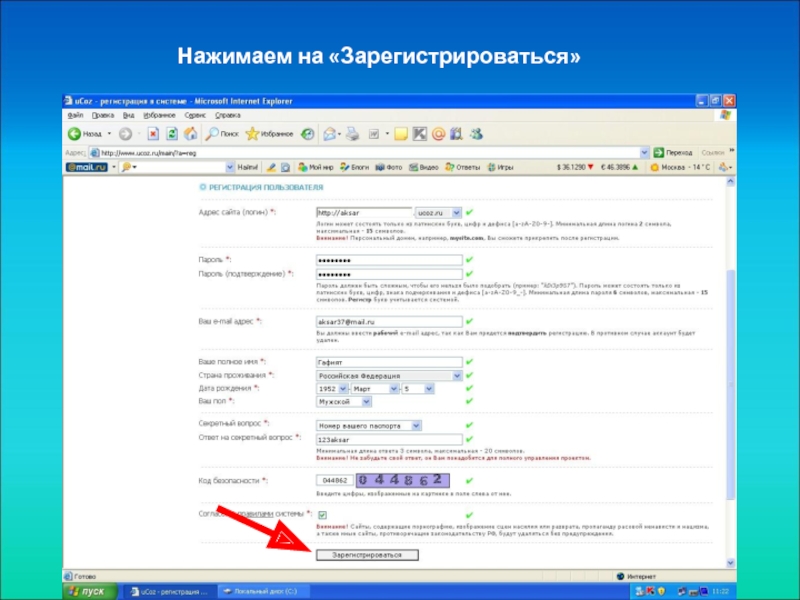Expand the secret question dropdown

457,424
